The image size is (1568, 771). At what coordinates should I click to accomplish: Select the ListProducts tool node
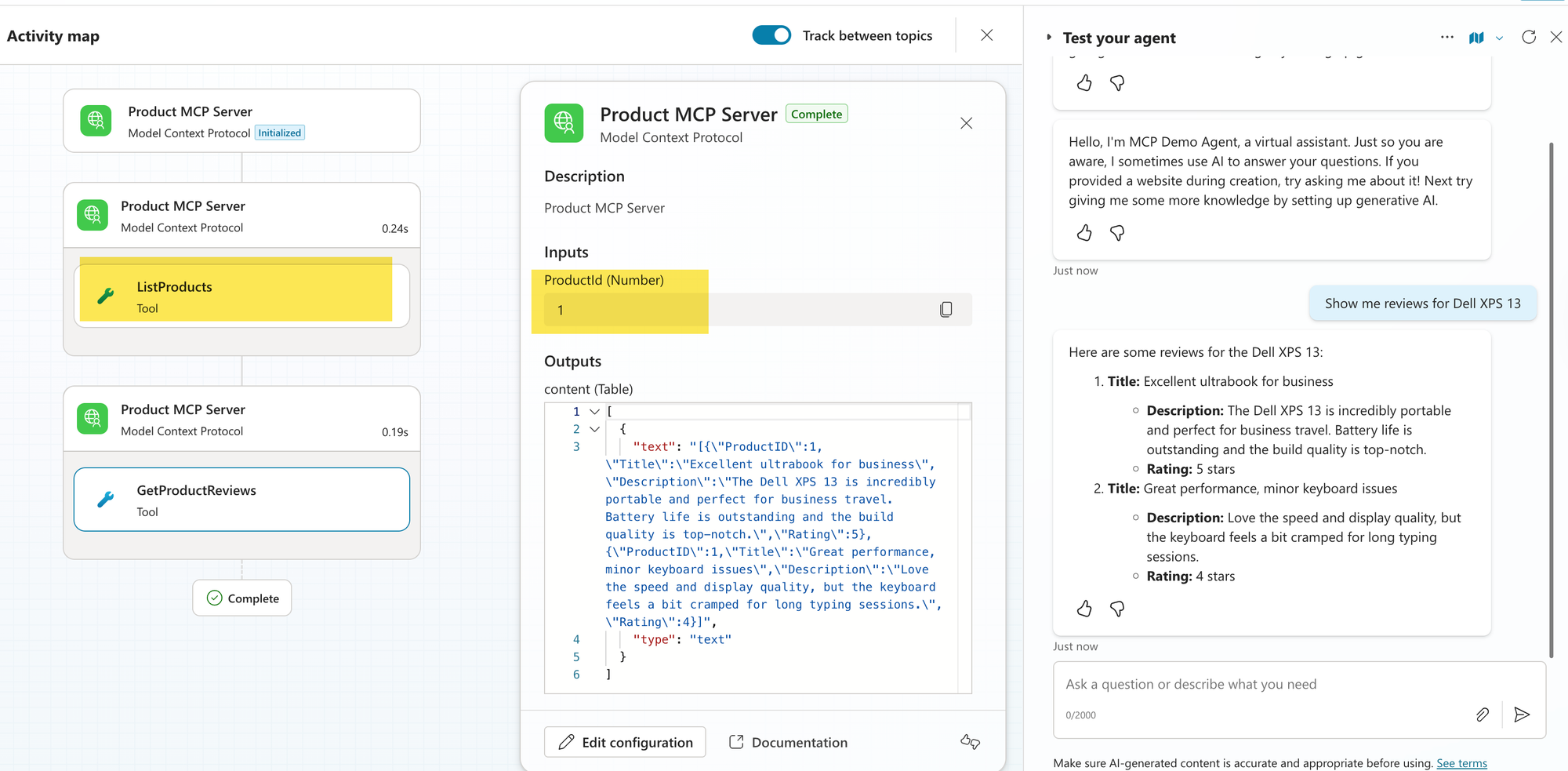tap(241, 296)
